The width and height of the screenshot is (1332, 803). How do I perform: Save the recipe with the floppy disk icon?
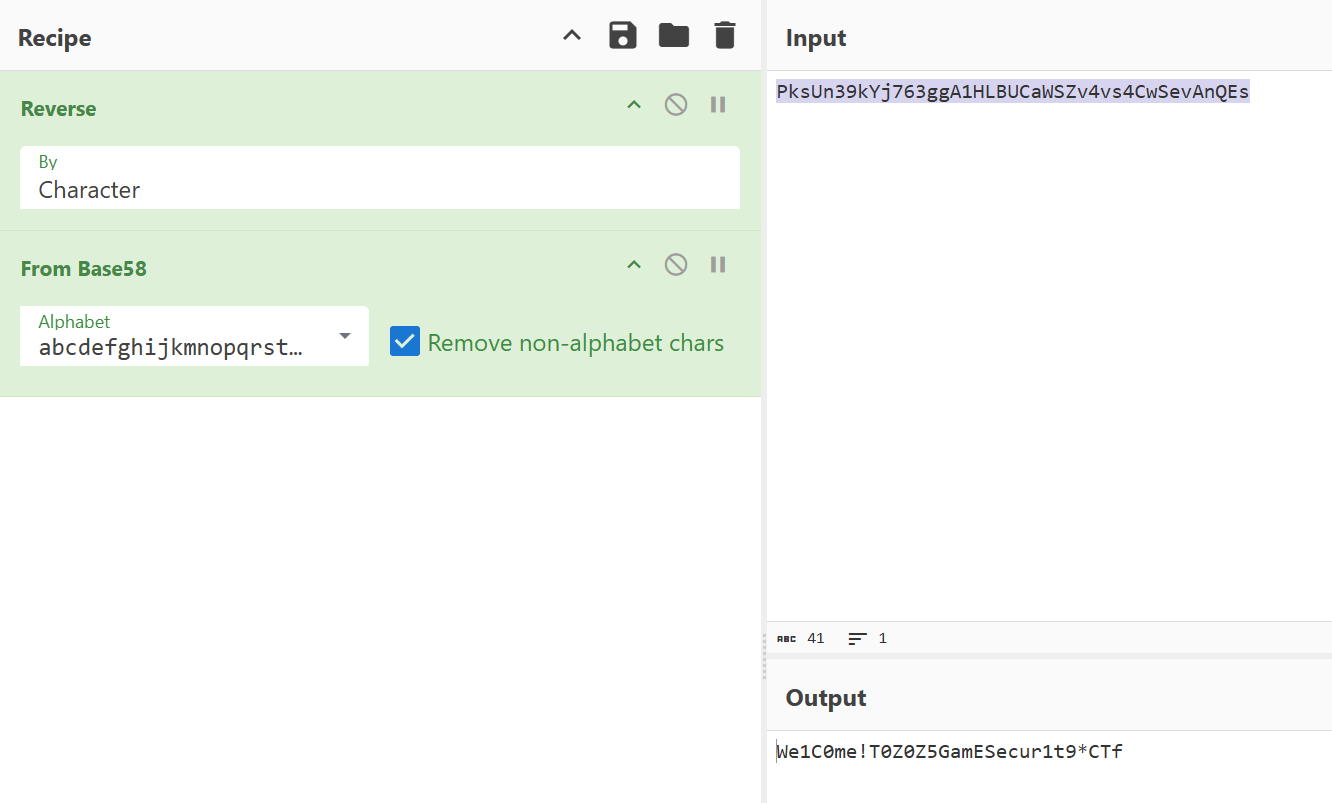[623, 36]
